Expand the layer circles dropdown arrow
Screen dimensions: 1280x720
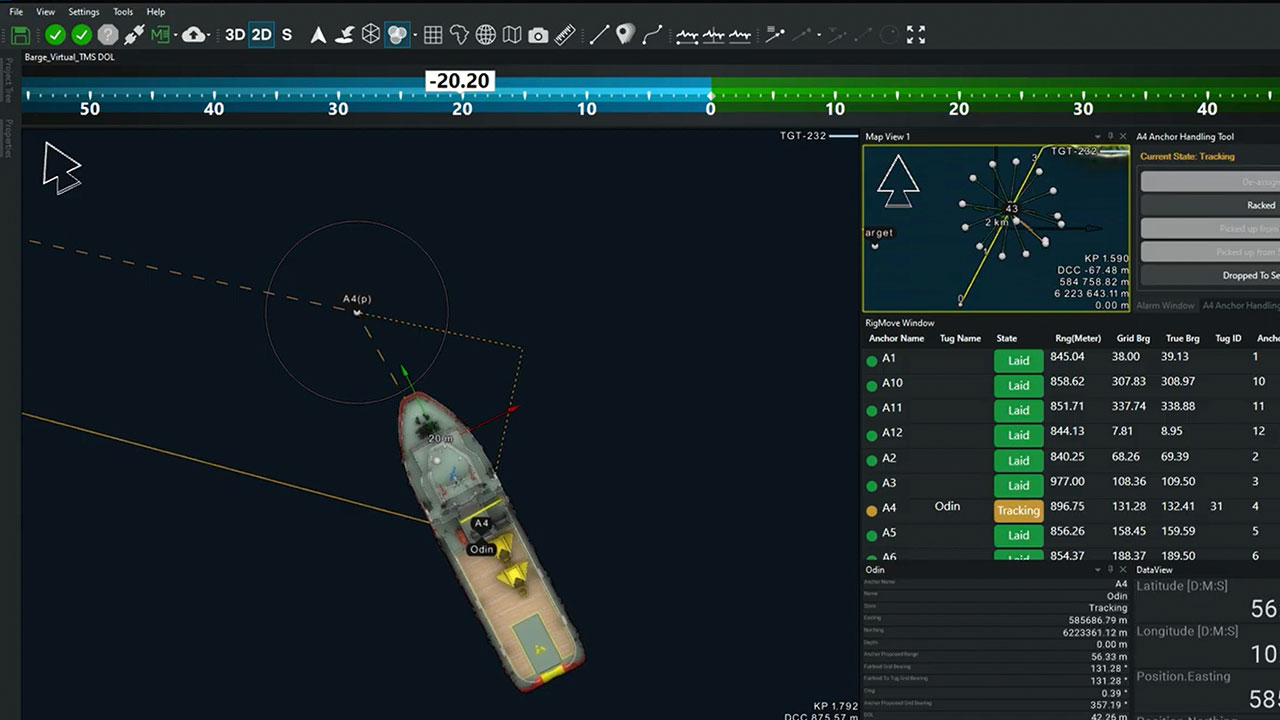415,35
